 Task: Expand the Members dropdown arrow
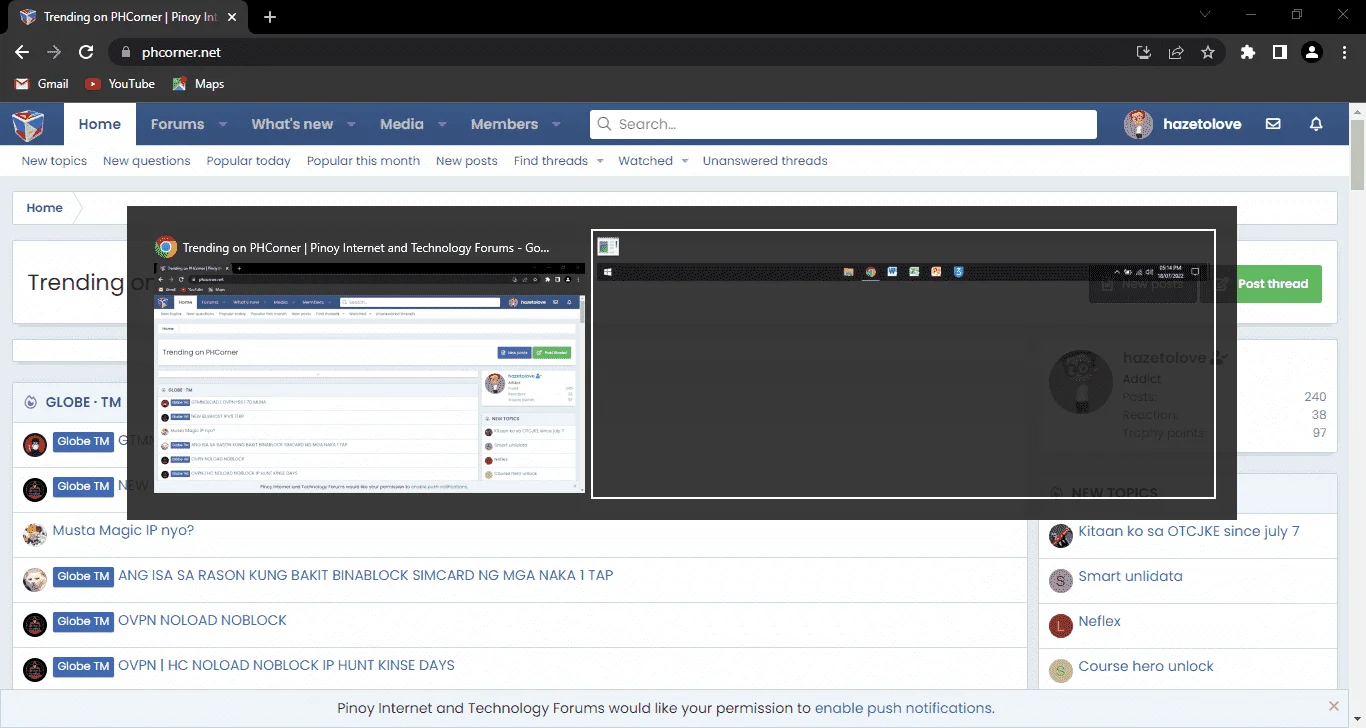[556, 125]
